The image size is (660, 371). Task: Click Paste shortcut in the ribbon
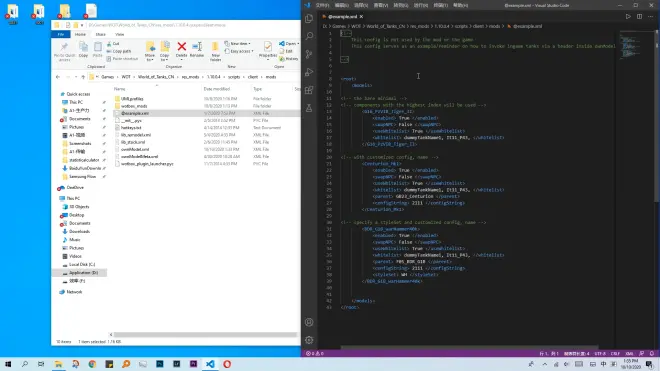(x=122, y=59)
